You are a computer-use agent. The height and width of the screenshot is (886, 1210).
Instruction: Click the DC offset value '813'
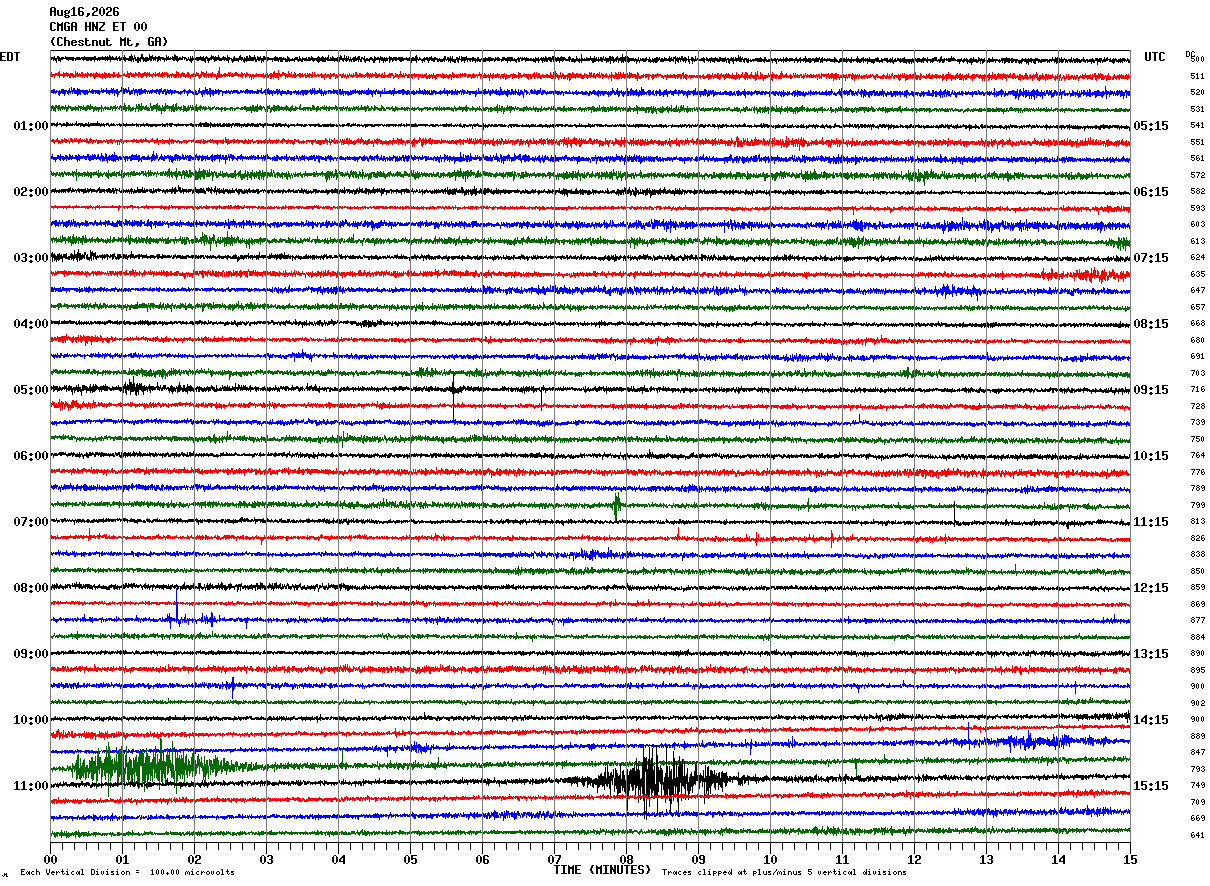[1197, 522]
